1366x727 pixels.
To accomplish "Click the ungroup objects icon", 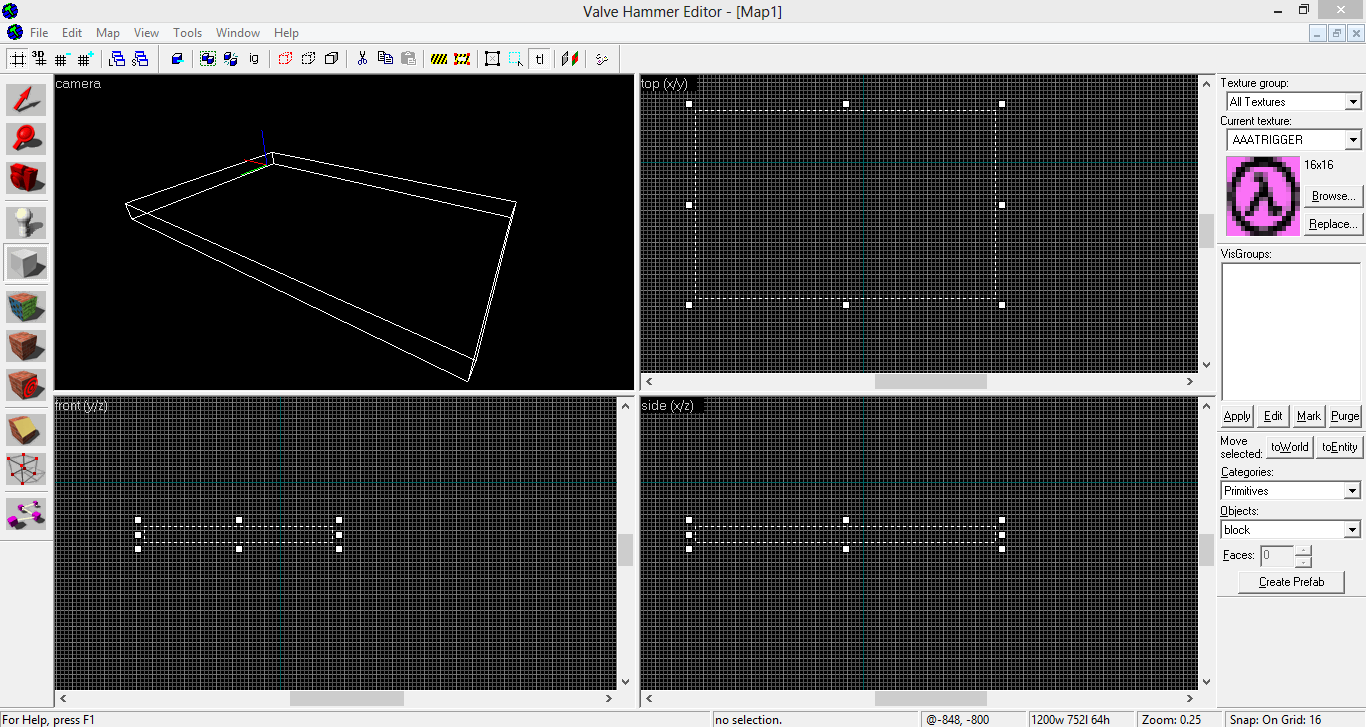I will [x=231, y=59].
